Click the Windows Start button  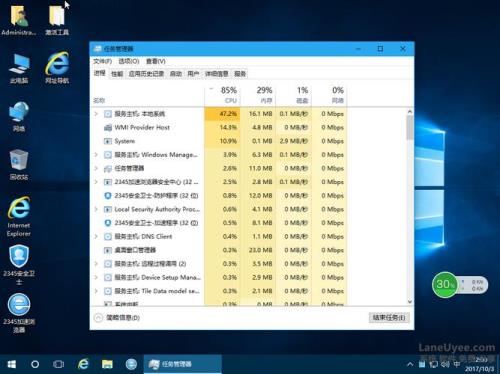pyautogui.click(x=12, y=364)
